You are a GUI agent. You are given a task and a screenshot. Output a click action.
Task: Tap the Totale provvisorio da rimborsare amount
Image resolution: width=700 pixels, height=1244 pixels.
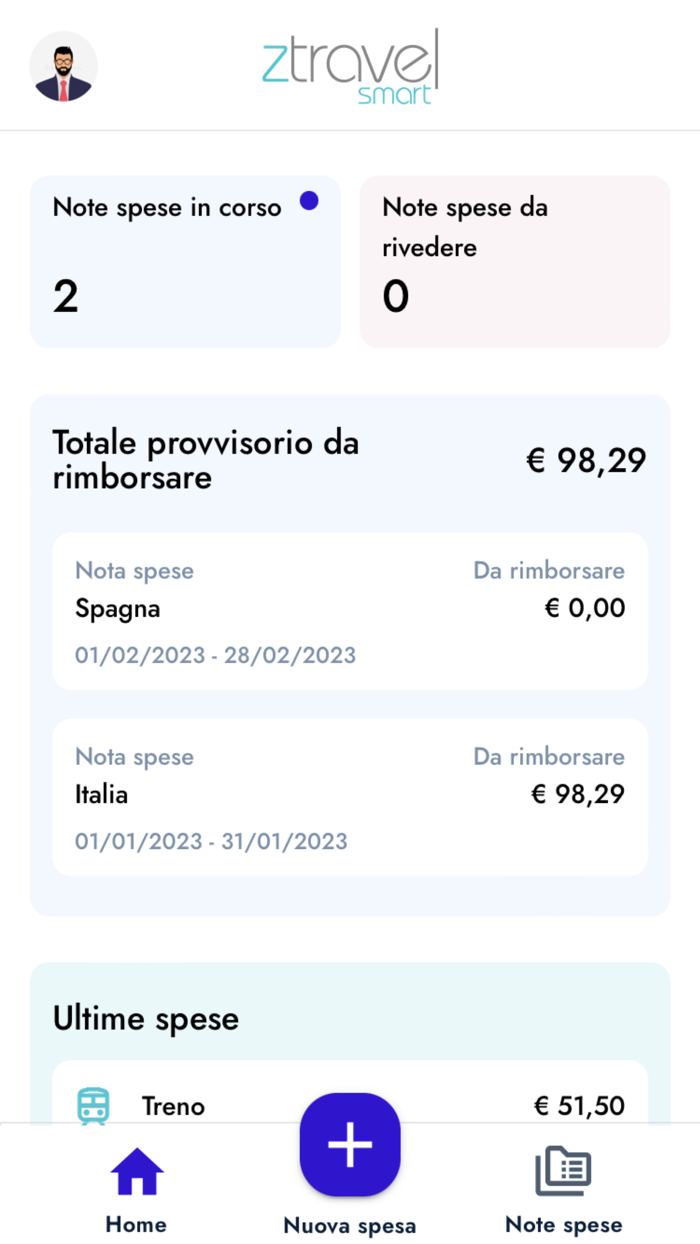[x=586, y=460]
